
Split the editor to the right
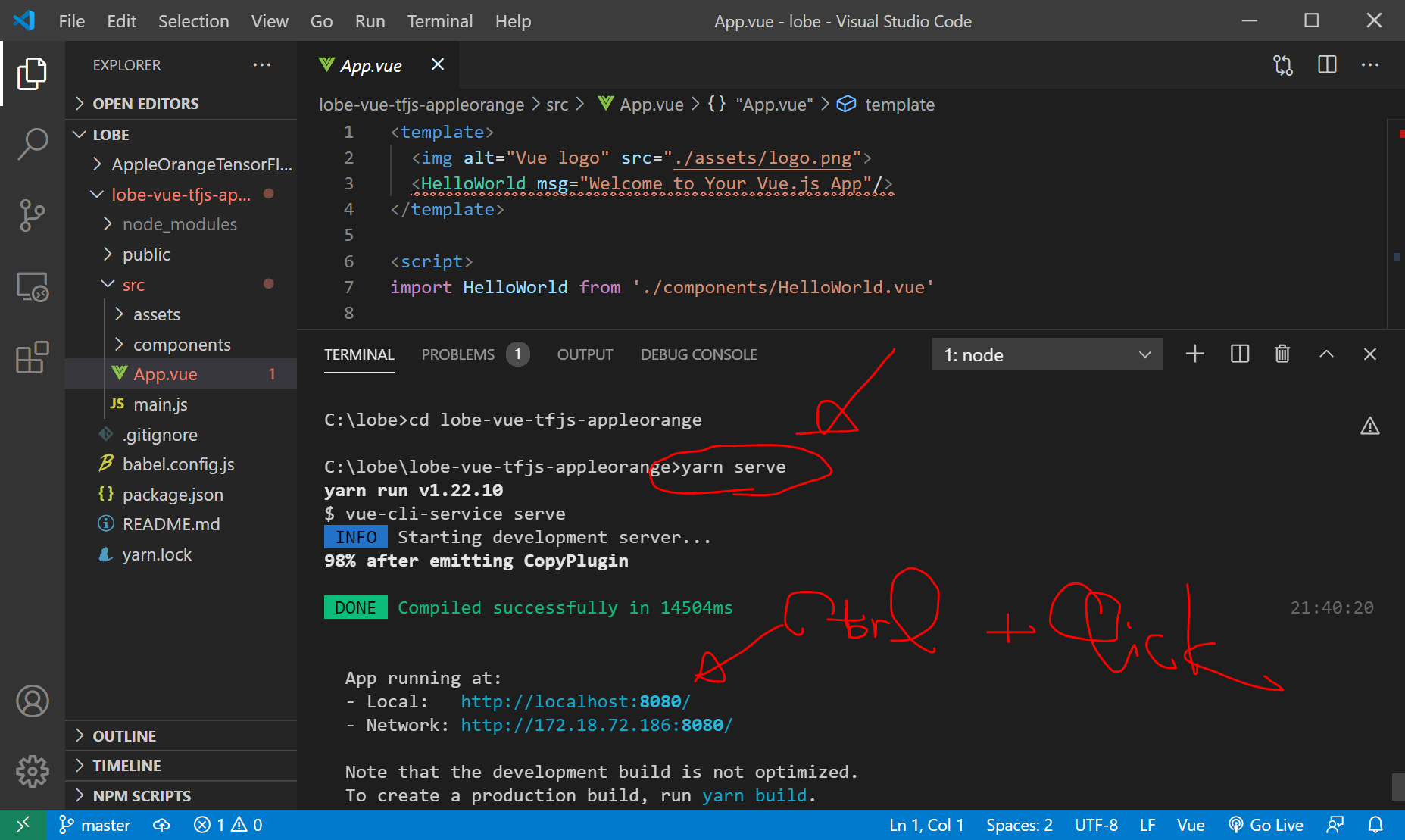coord(1327,65)
